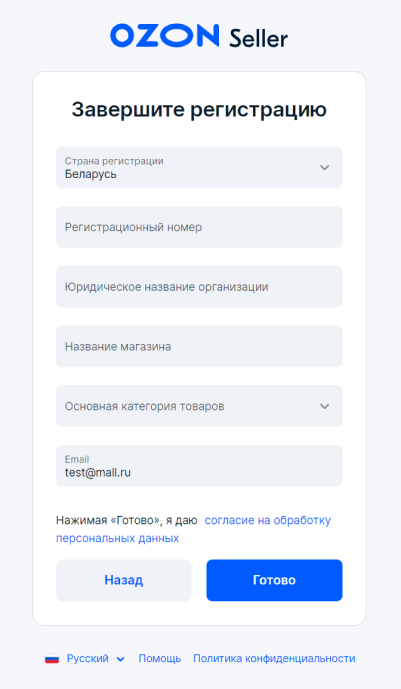Screen dimensions: 401x689
Task: Expand country dropdown via its chevron arrow
Action: pyautogui.click(x=325, y=167)
